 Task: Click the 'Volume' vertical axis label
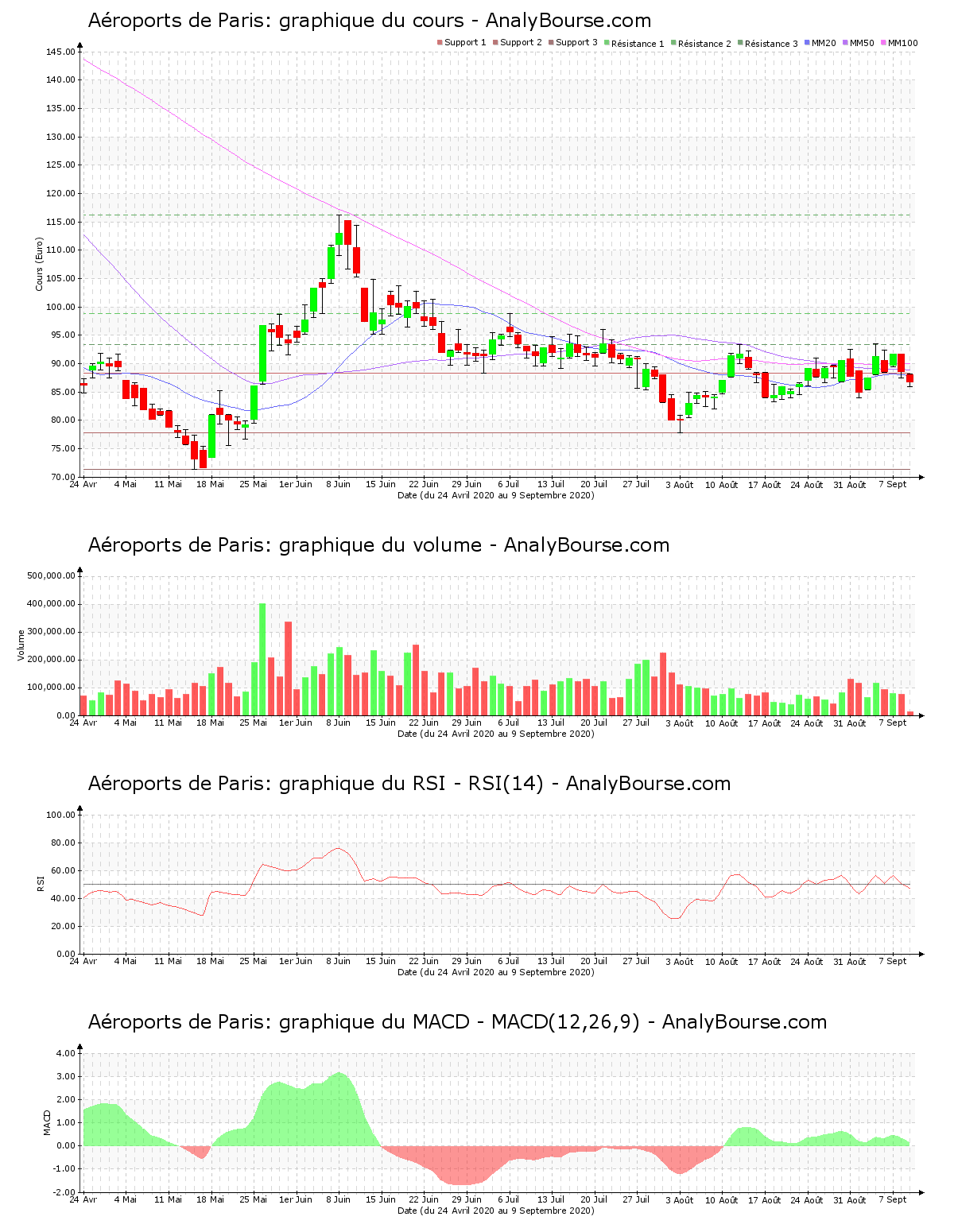pyautogui.click(x=21, y=645)
